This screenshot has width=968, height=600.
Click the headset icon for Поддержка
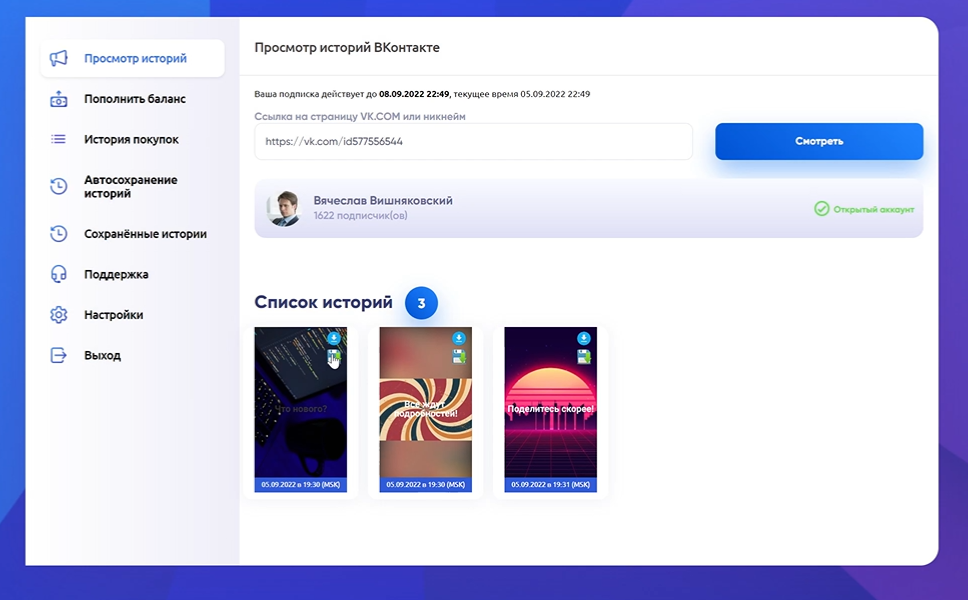point(59,274)
